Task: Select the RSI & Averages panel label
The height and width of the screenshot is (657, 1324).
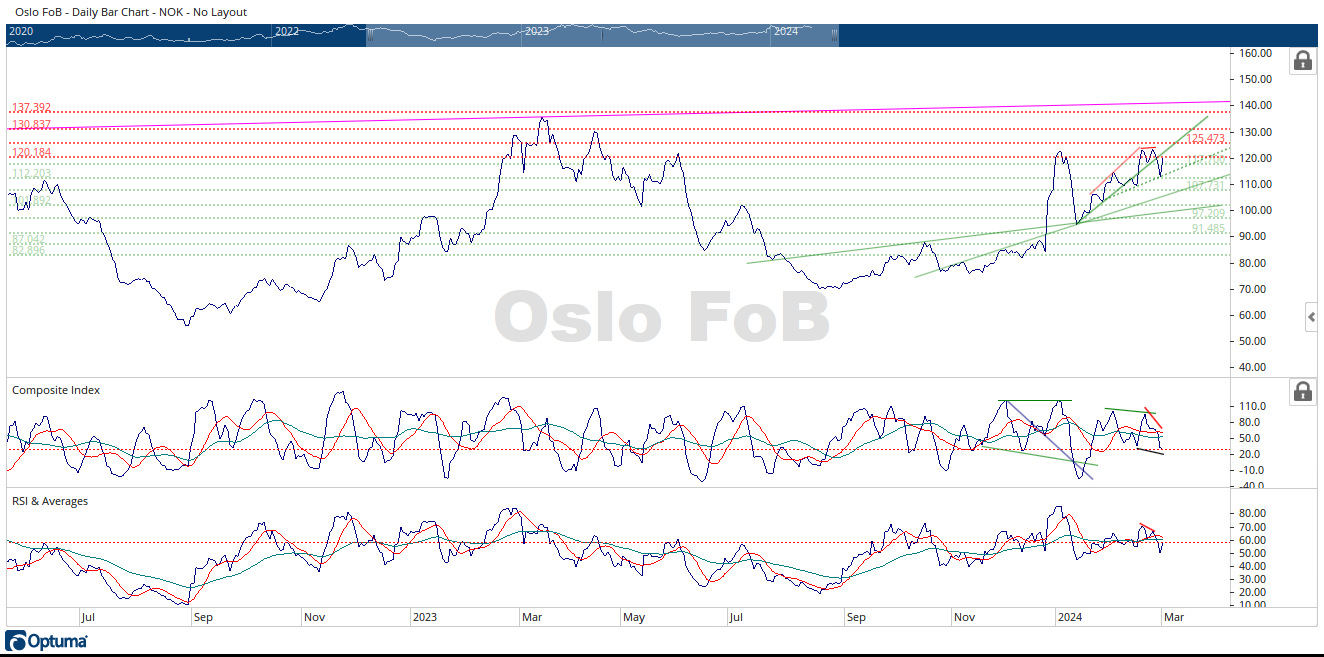Action: (x=50, y=501)
